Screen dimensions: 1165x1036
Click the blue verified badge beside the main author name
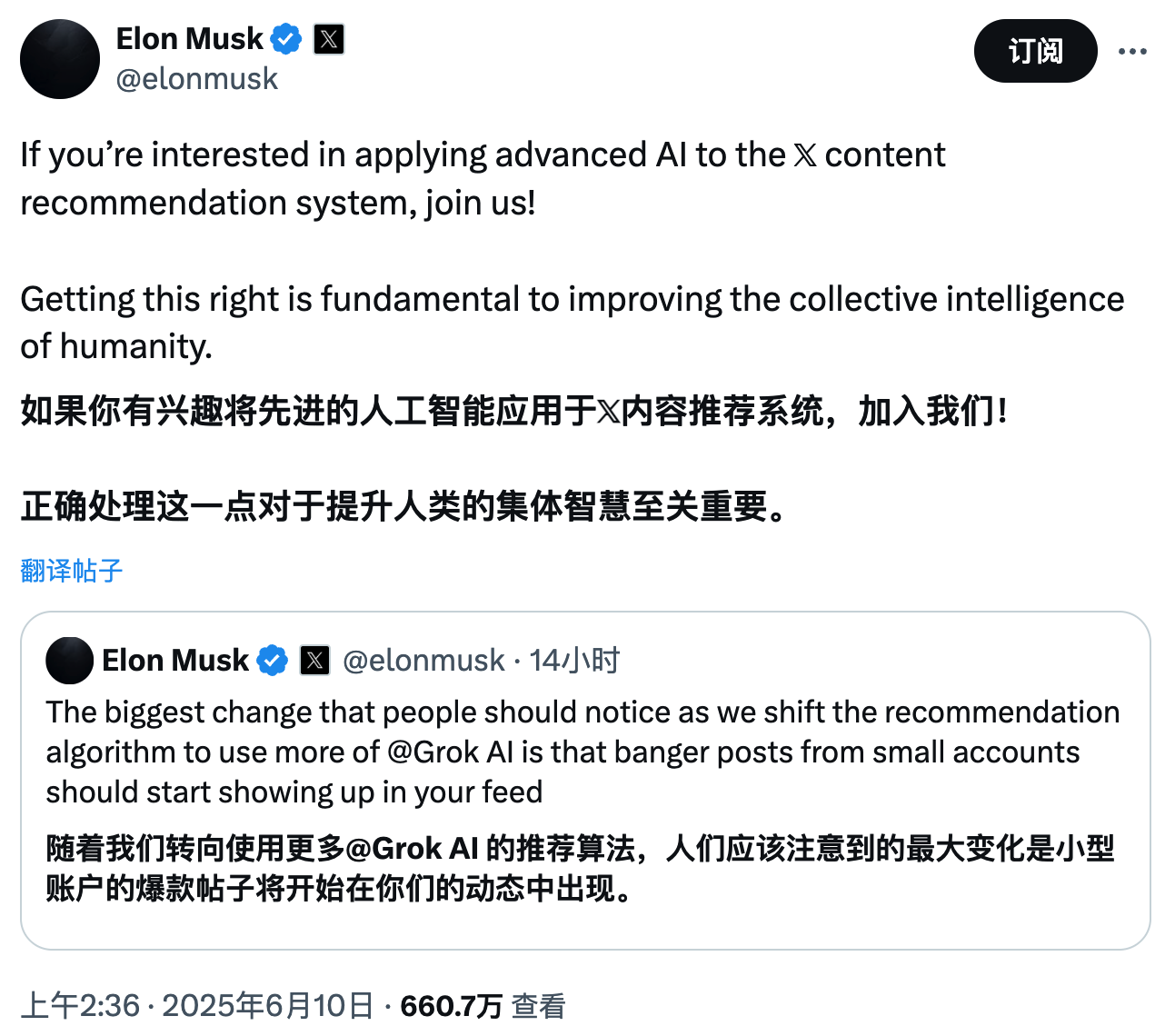tap(287, 39)
